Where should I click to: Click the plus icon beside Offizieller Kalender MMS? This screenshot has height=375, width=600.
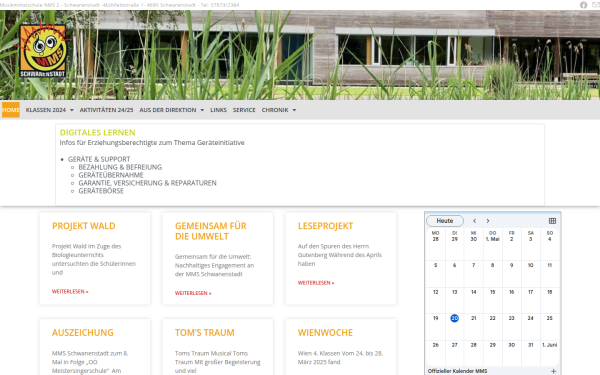click(x=553, y=371)
